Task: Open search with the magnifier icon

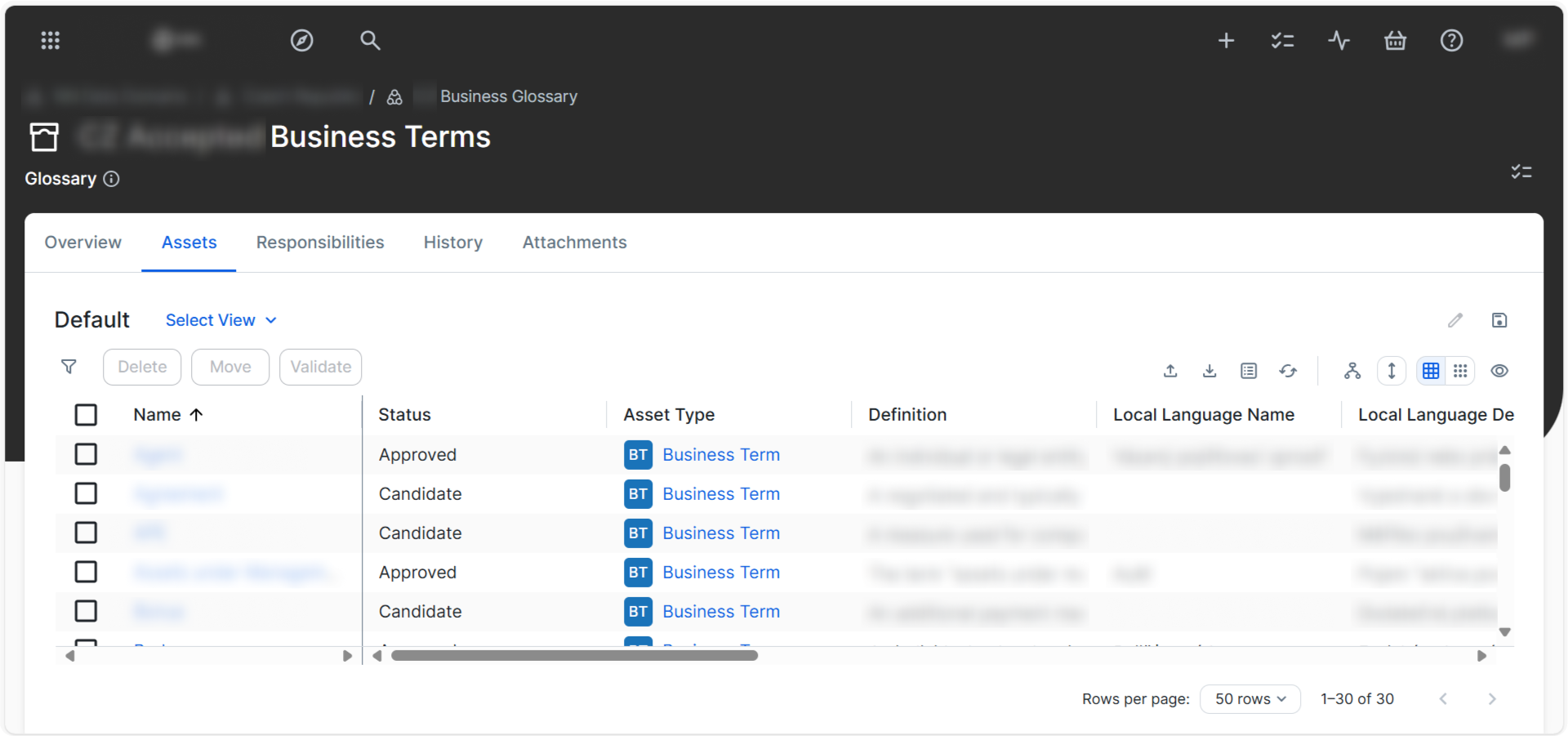Action: pos(370,40)
